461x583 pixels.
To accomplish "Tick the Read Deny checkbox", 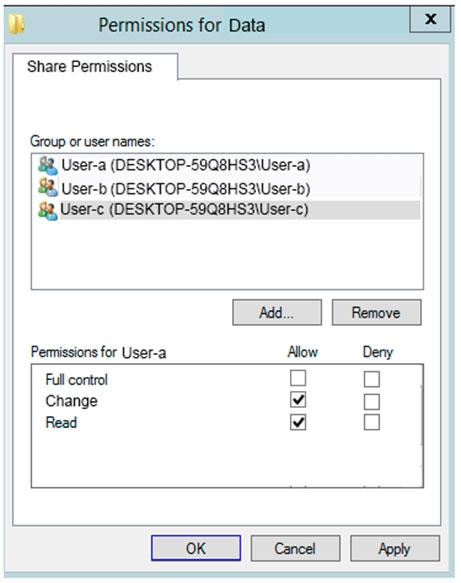I will tap(372, 422).
